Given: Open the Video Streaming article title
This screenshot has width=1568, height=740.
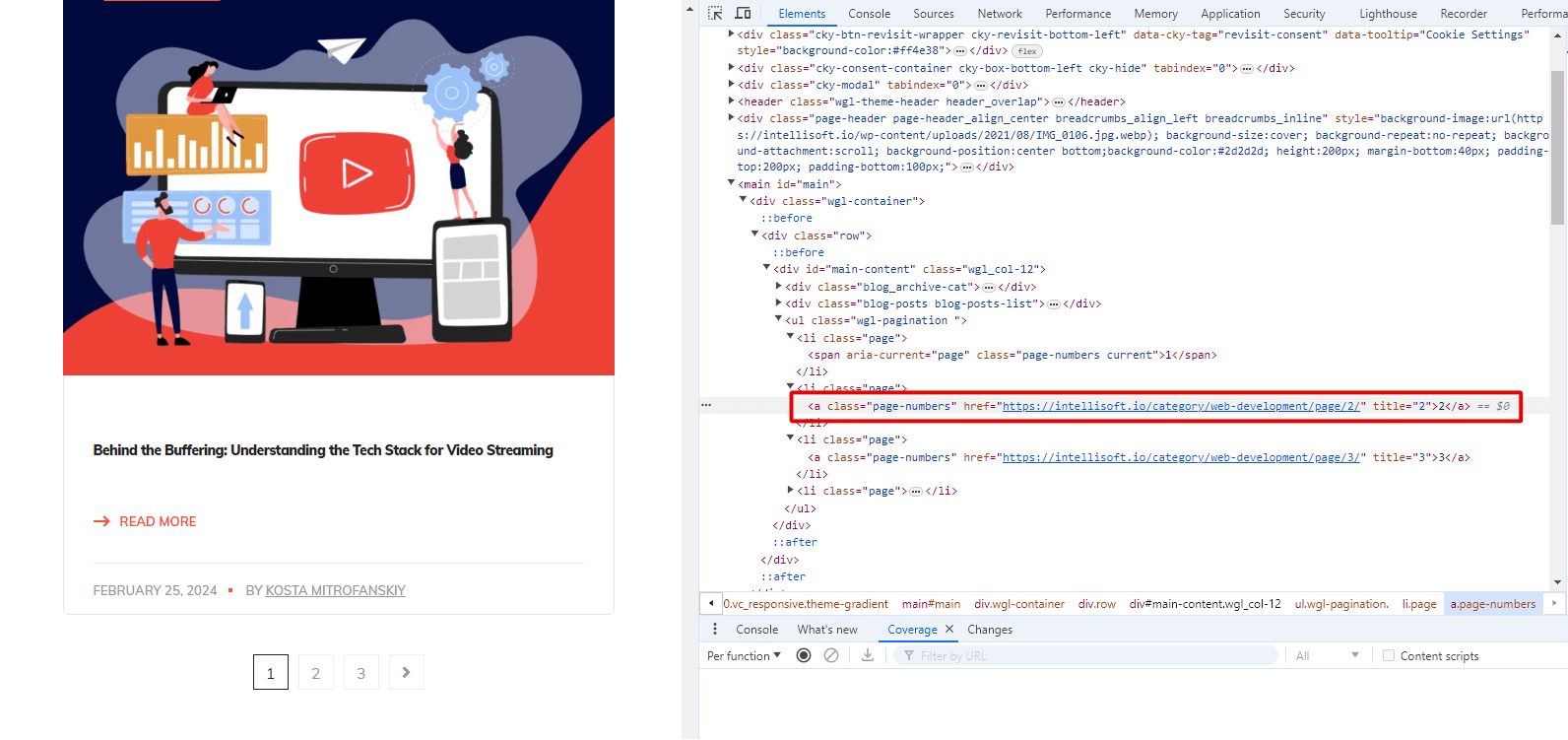Looking at the screenshot, I should tap(323, 450).
